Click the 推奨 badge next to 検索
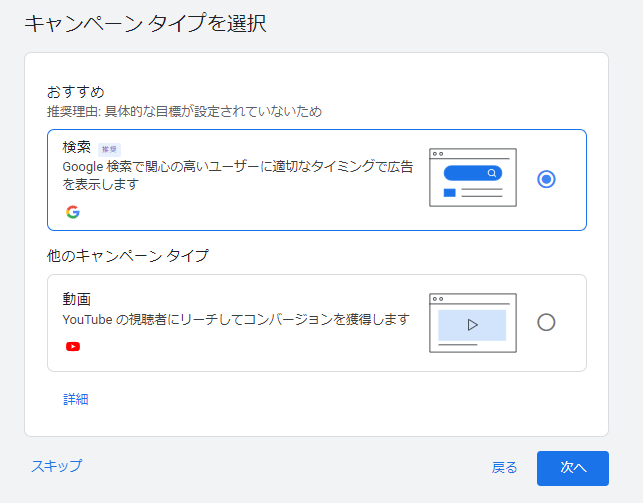This screenshot has height=503, width=643. point(110,148)
